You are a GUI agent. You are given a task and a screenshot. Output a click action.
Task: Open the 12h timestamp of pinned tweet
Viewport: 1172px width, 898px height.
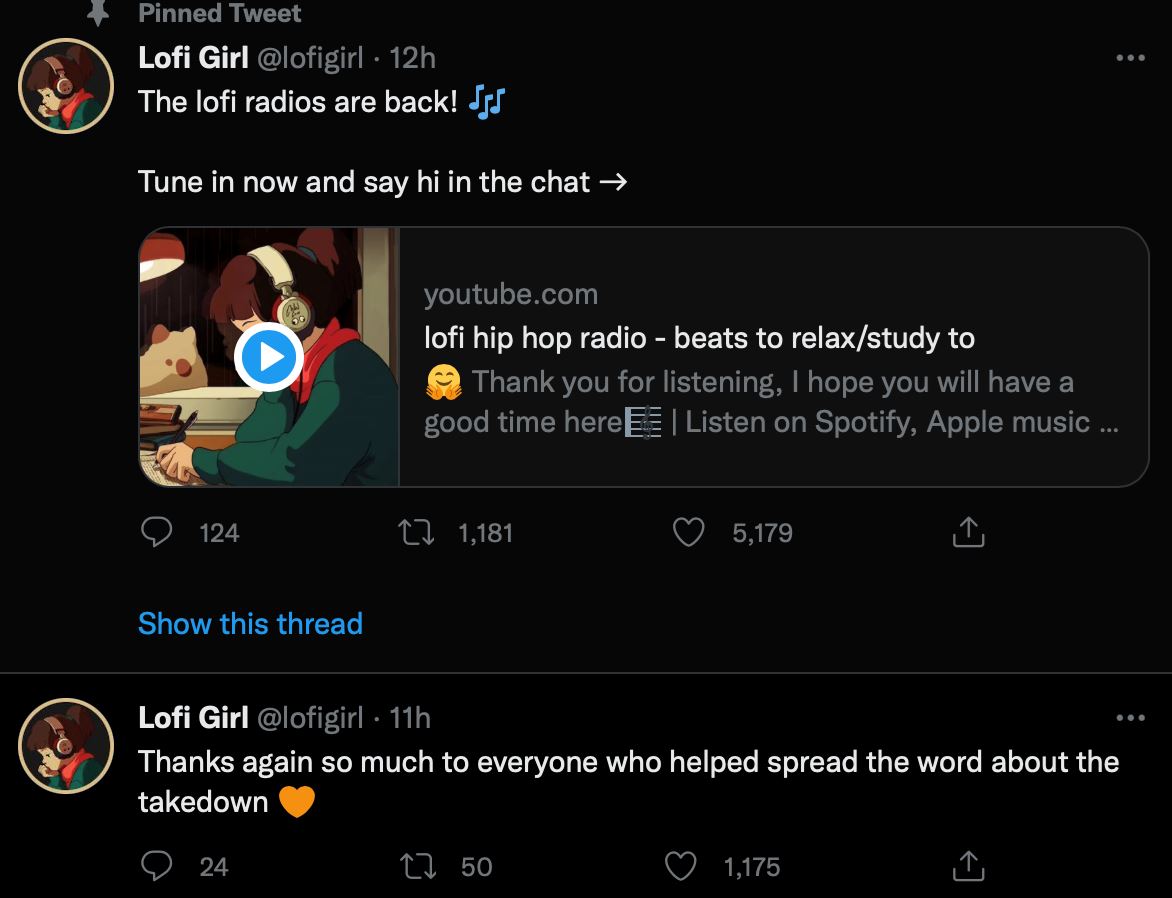point(412,58)
